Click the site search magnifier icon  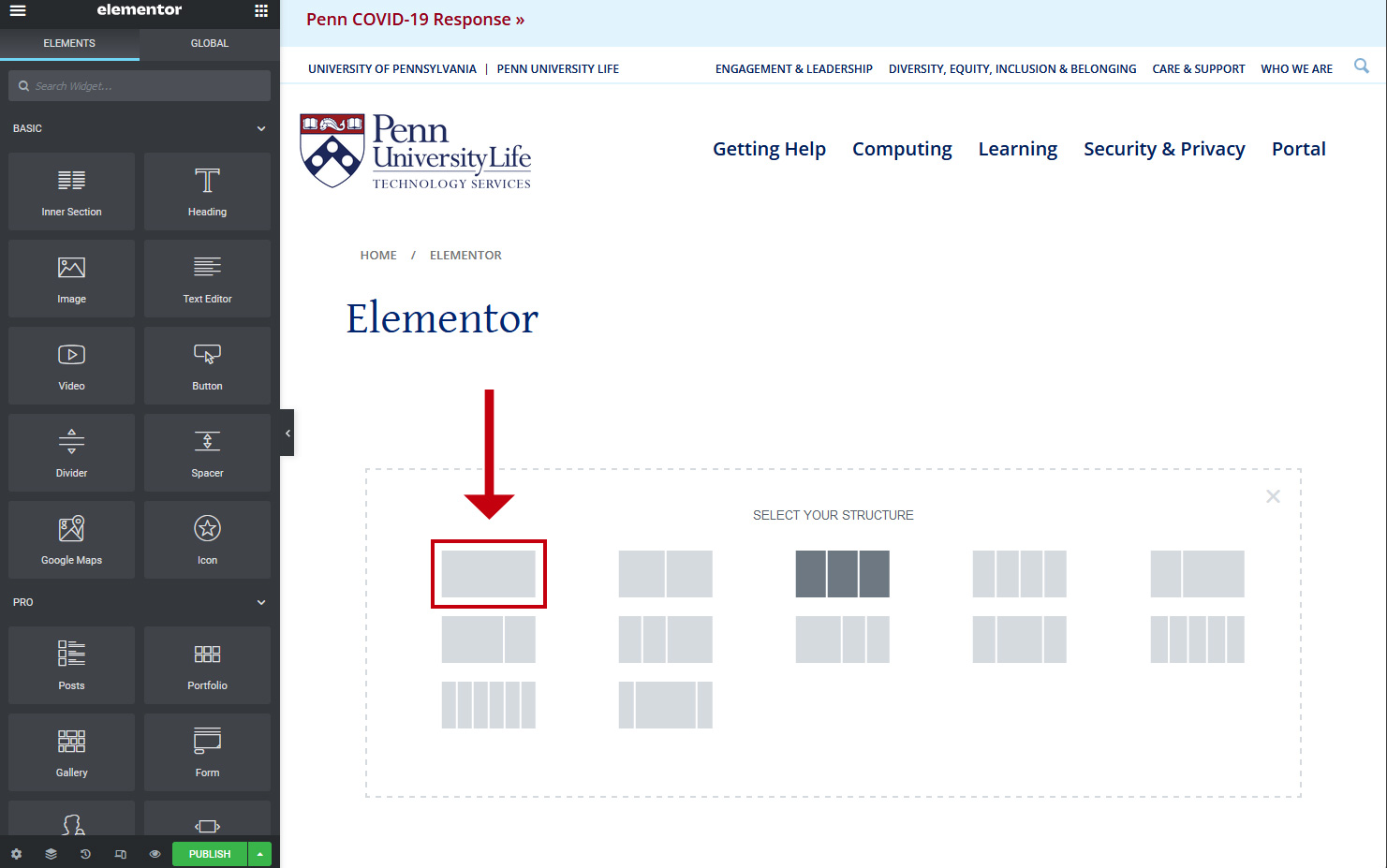(x=1362, y=66)
